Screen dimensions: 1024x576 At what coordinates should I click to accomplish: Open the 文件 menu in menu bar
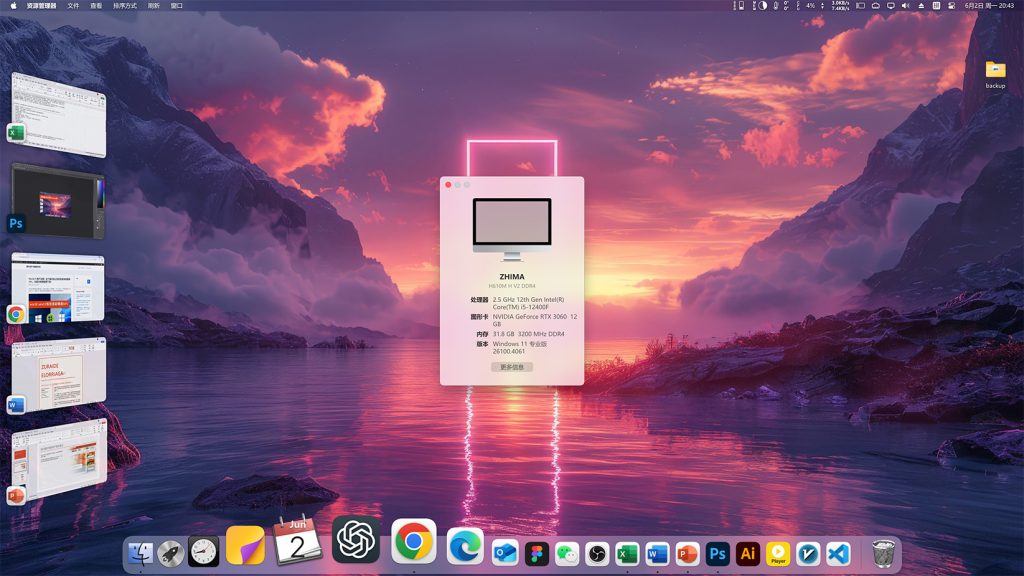pos(73,6)
